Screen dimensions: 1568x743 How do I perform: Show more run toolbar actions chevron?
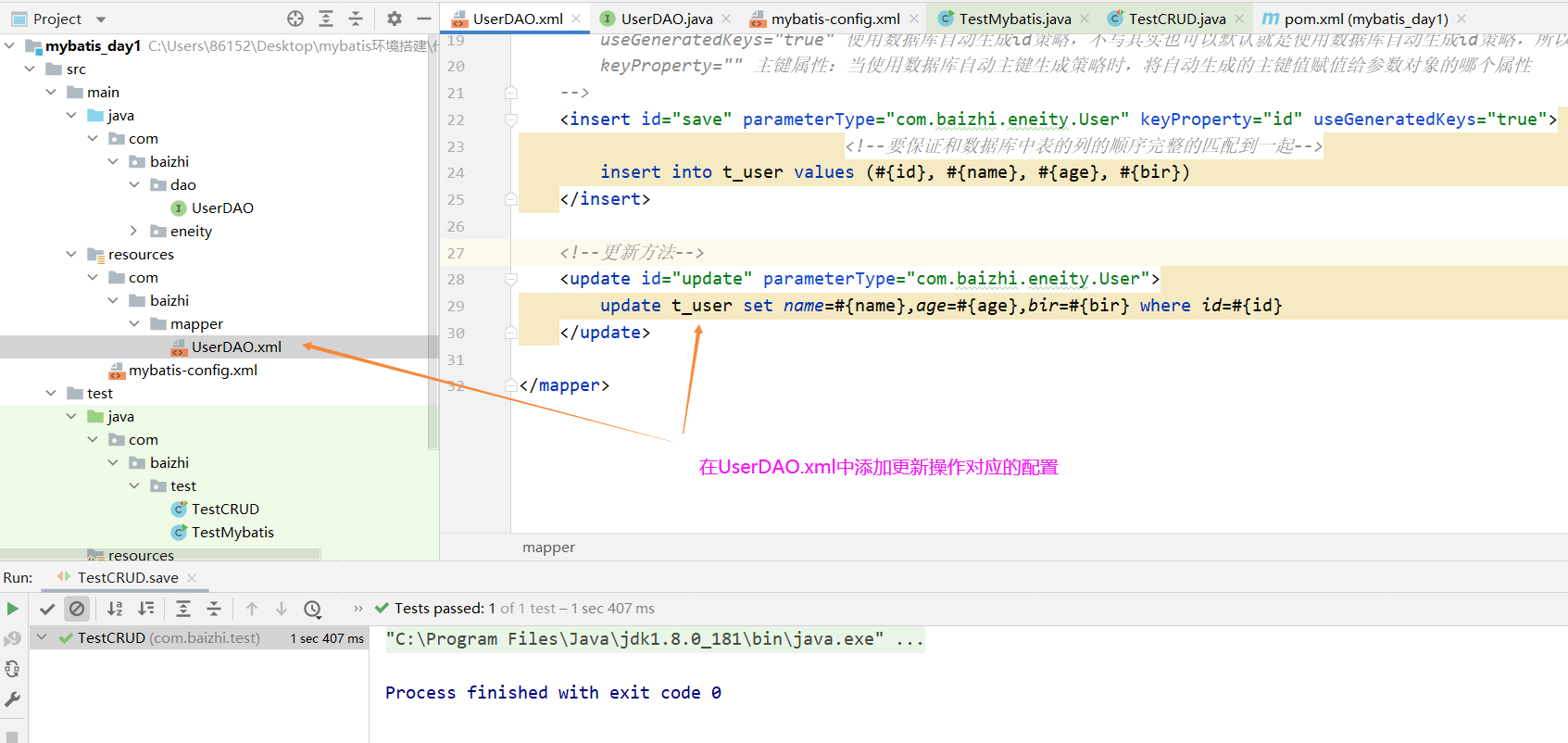[x=358, y=609]
